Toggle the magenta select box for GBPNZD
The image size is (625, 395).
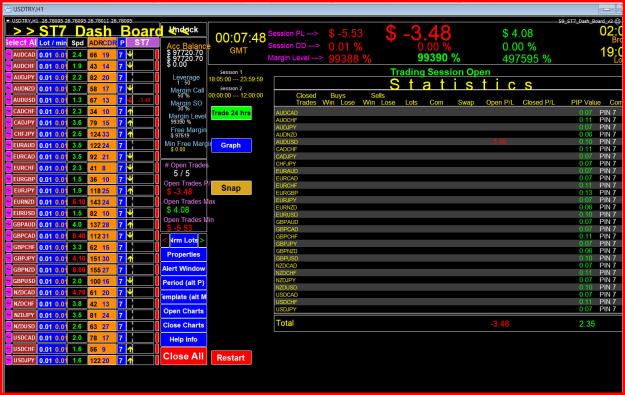click(x=9, y=270)
